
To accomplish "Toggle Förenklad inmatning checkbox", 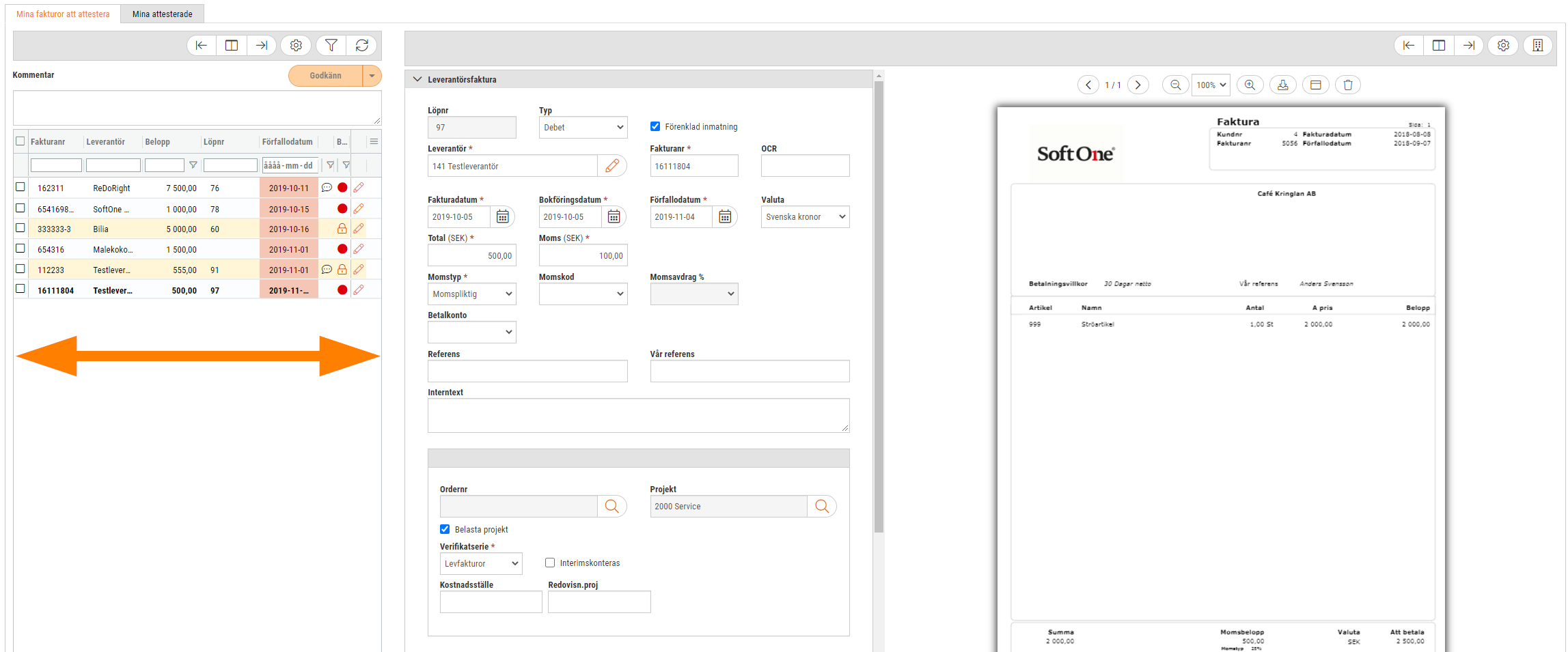I will (655, 126).
